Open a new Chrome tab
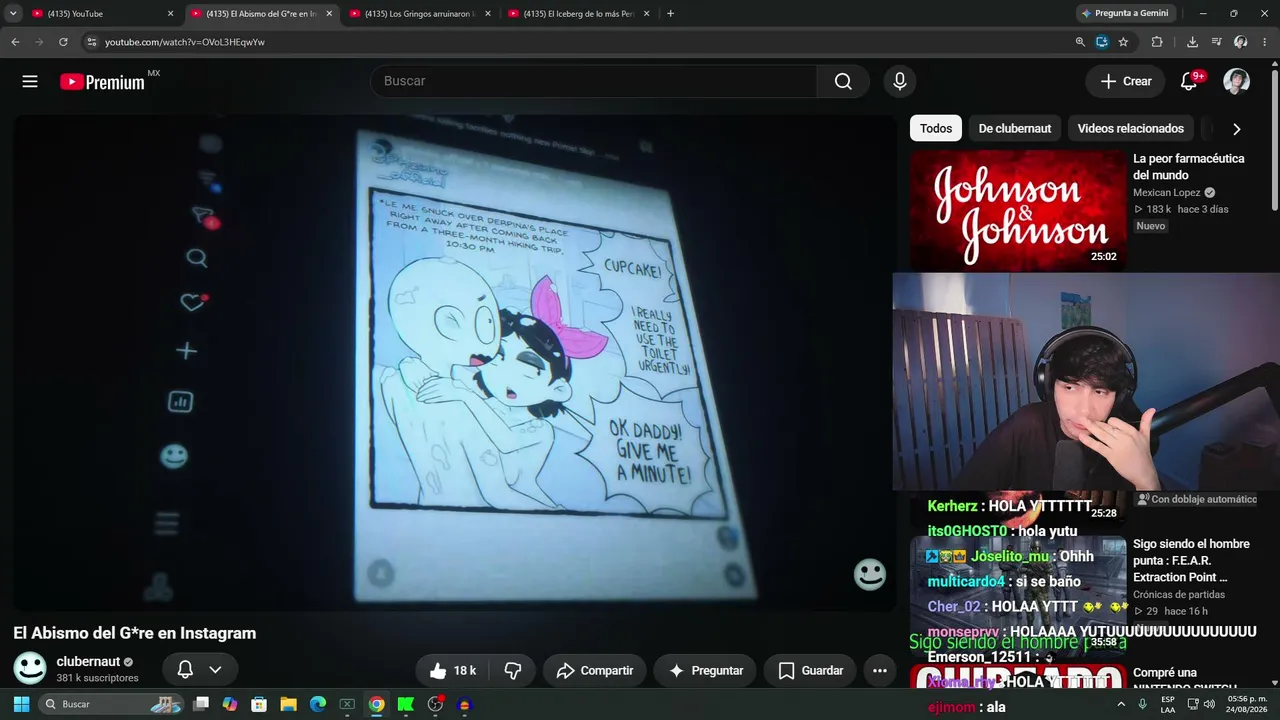 point(670,14)
